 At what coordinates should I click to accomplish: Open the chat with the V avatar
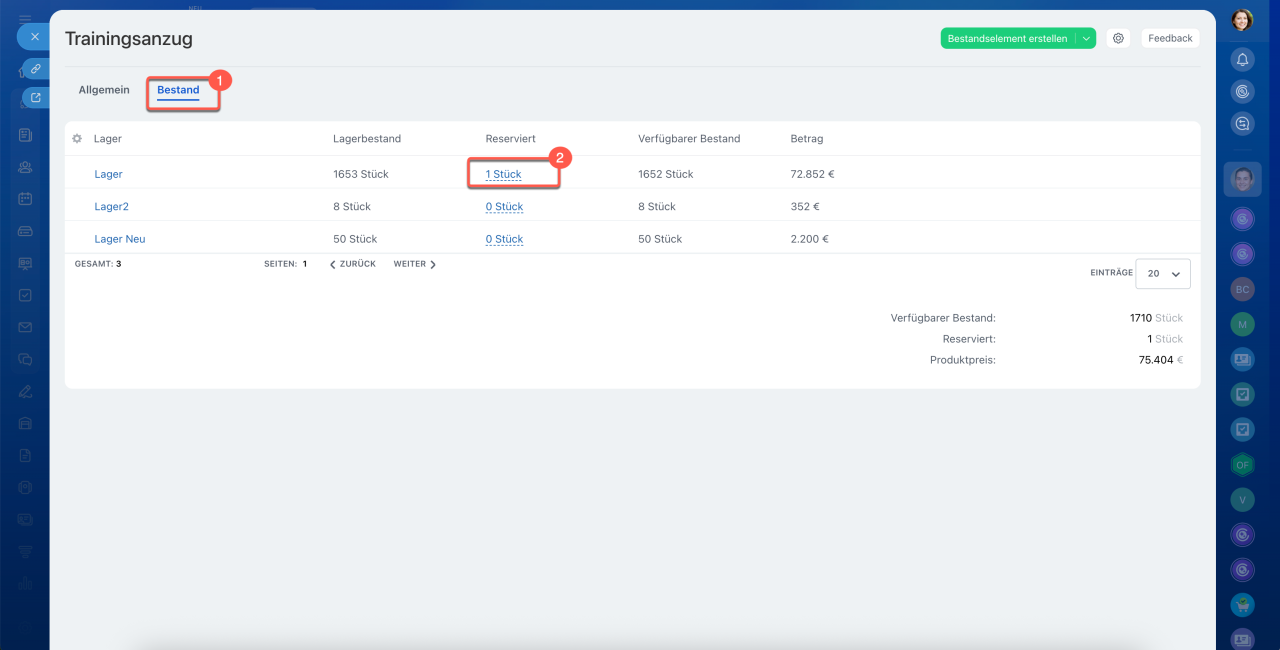point(1242,499)
